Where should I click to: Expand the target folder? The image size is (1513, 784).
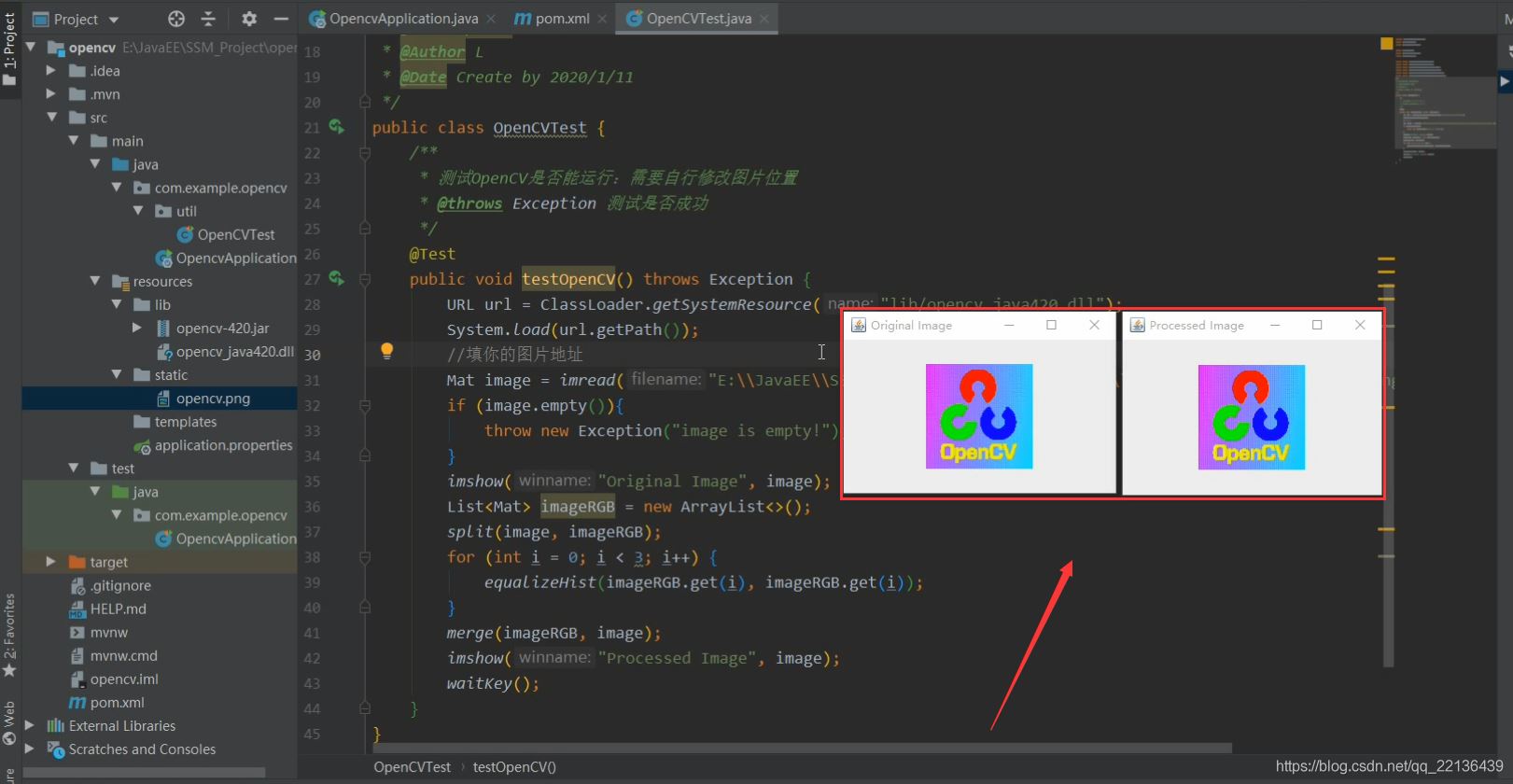click(51, 562)
